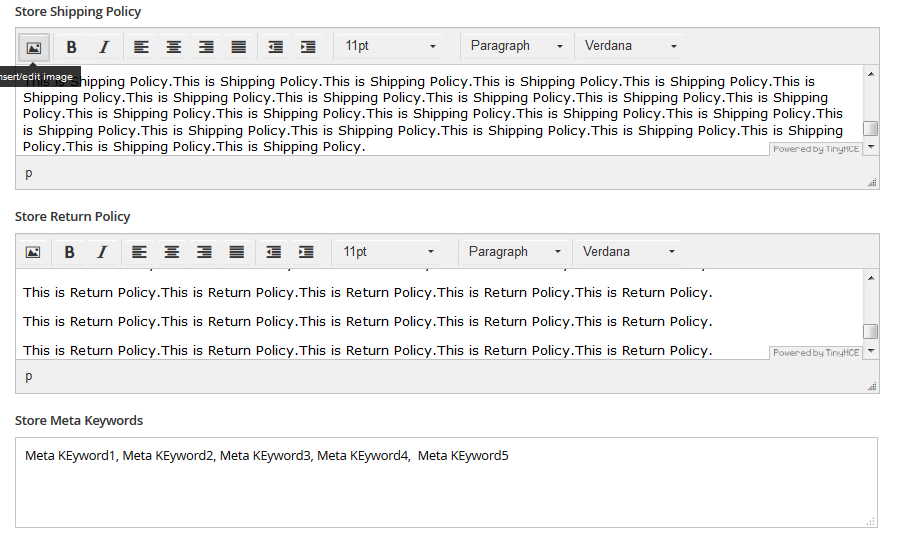Click p element path in Return Policy status bar
Image resolution: width=914 pixels, height=543 pixels.
coord(29,376)
